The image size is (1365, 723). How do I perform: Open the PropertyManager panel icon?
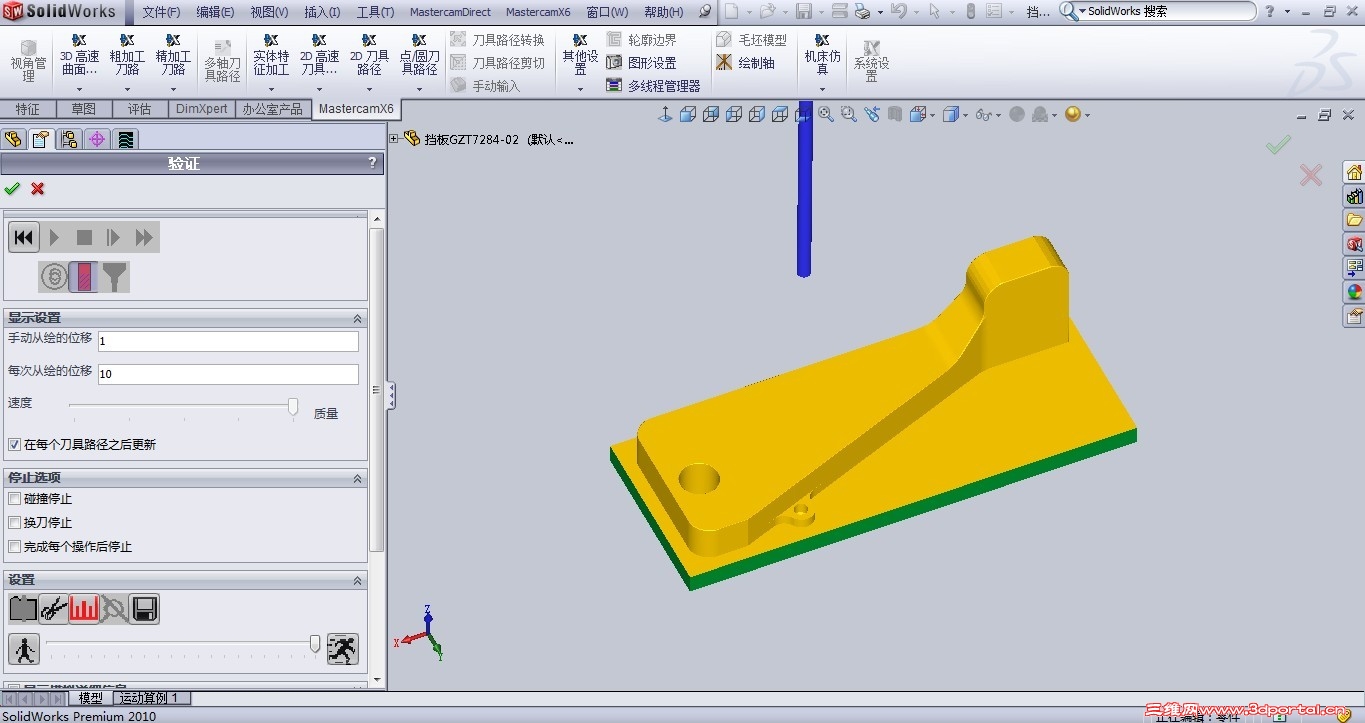[41, 139]
